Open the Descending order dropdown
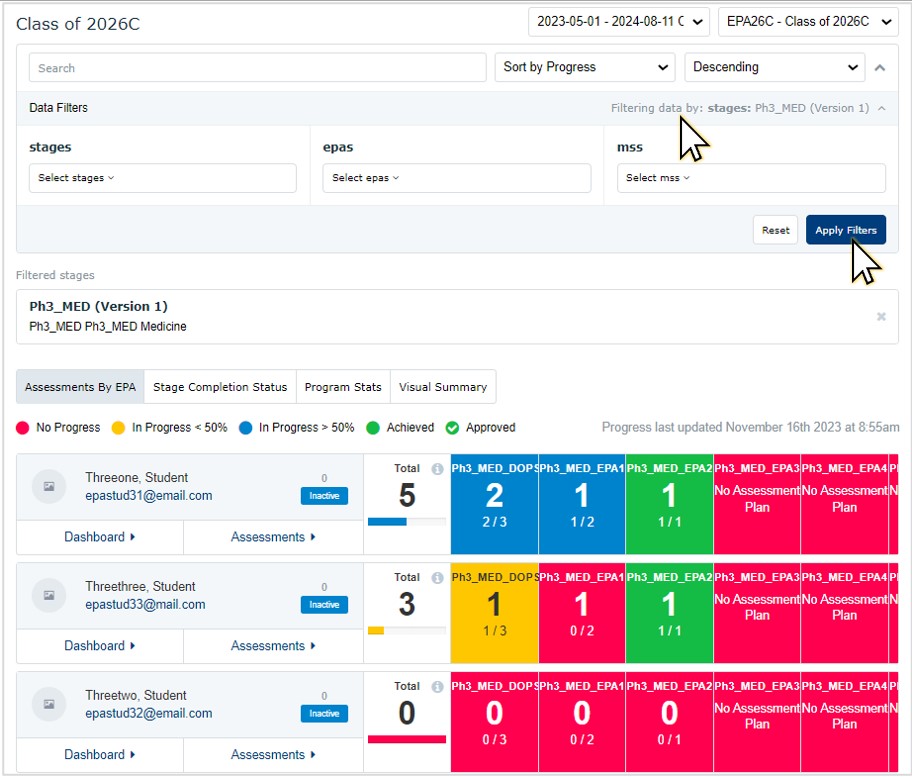 pyautogui.click(x=775, y=67)
